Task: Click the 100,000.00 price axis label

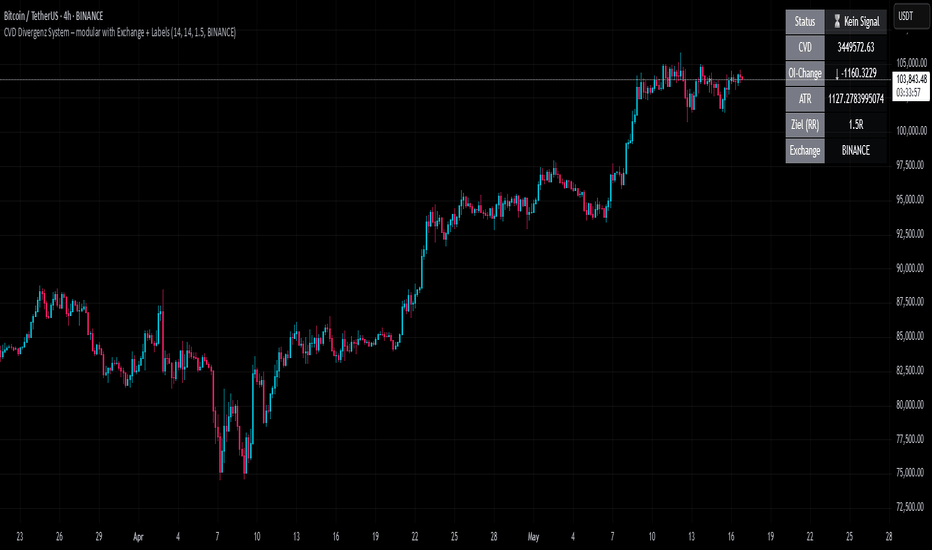Action: click(910, 131)
